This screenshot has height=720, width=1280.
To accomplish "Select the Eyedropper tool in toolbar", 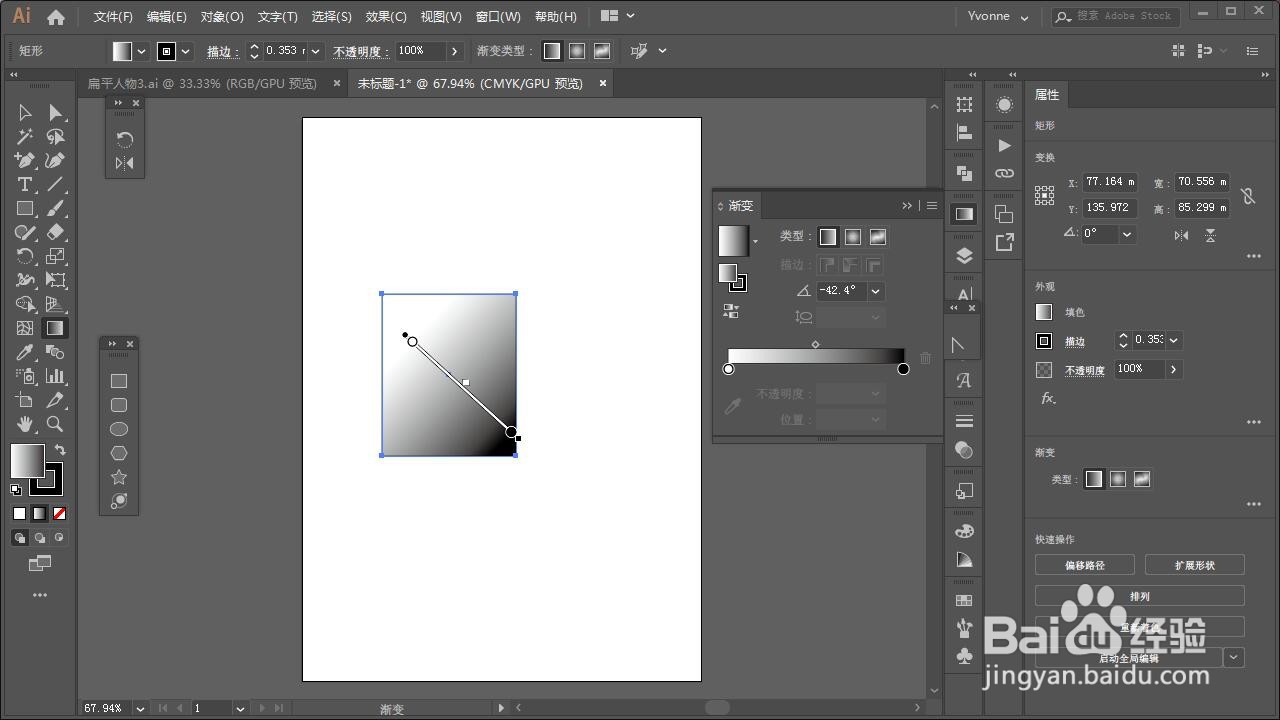I will [x=25, y=352].
